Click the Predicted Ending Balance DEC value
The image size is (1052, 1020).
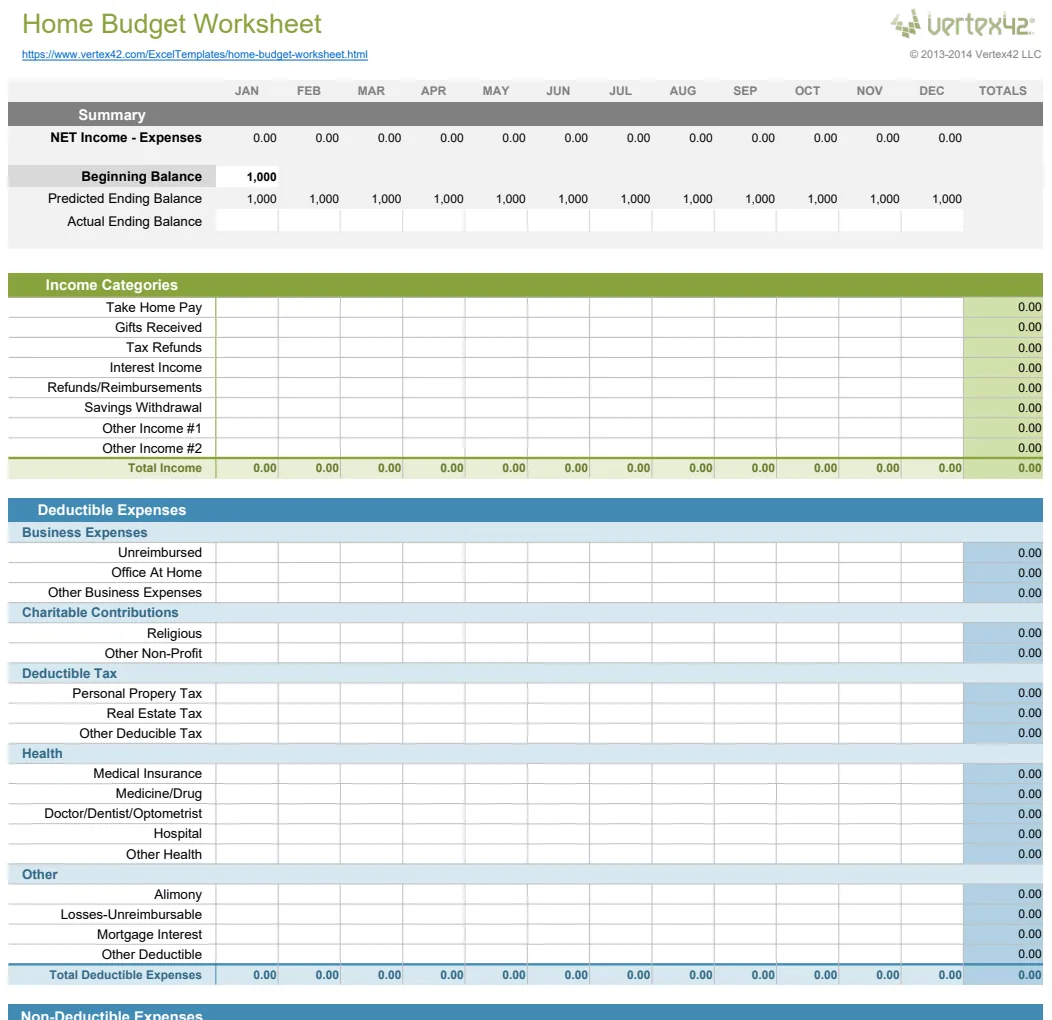(947, 199)
